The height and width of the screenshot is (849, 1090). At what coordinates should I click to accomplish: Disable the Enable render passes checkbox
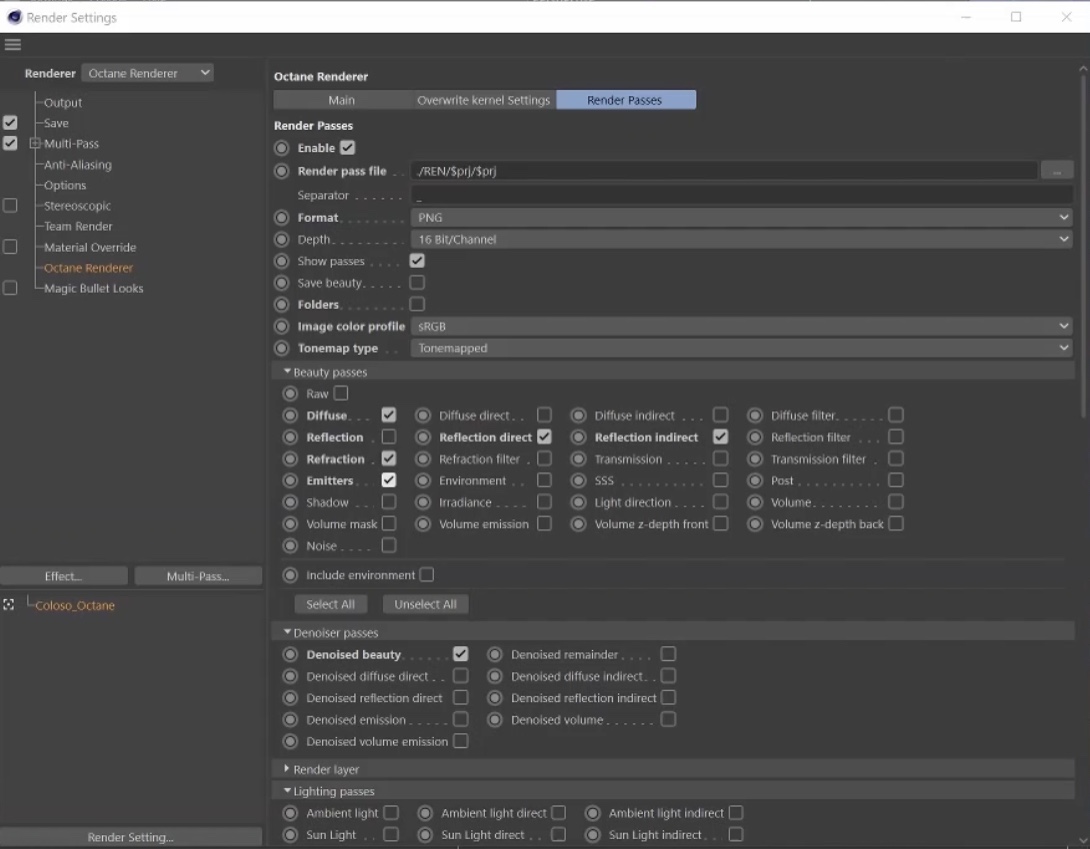(348, 147)
